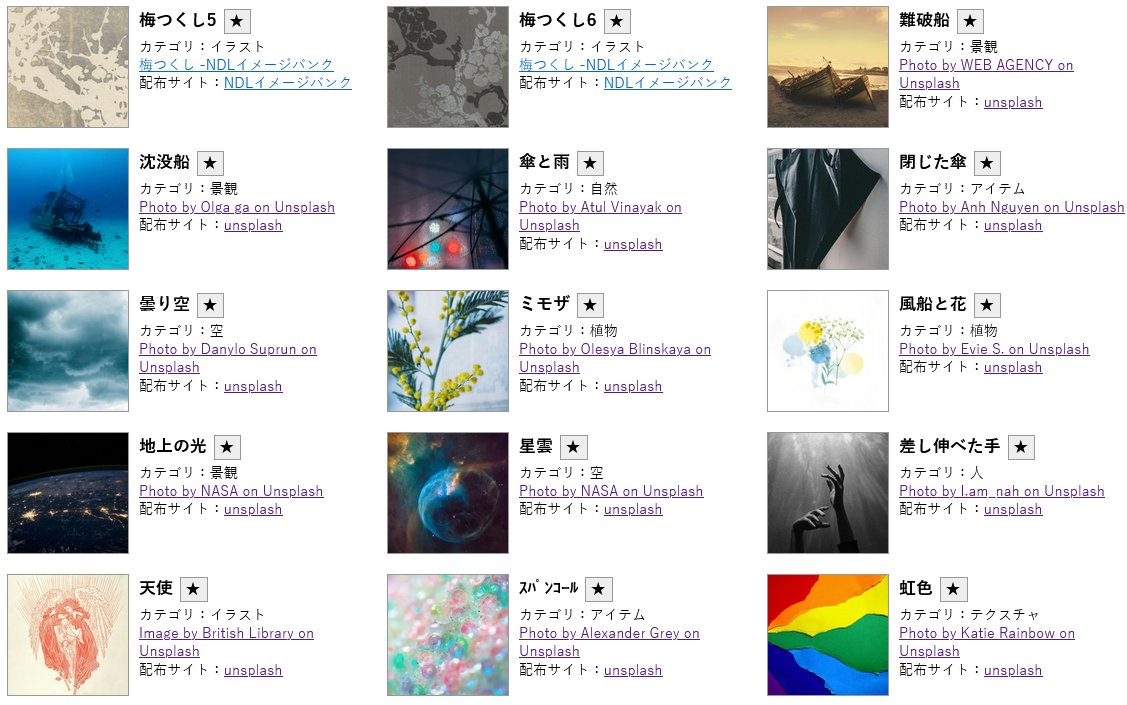The width and height of the screenshot is (1127, 705).
Task: Toggle the star beside 沈没船
Action: click(210, 163)
